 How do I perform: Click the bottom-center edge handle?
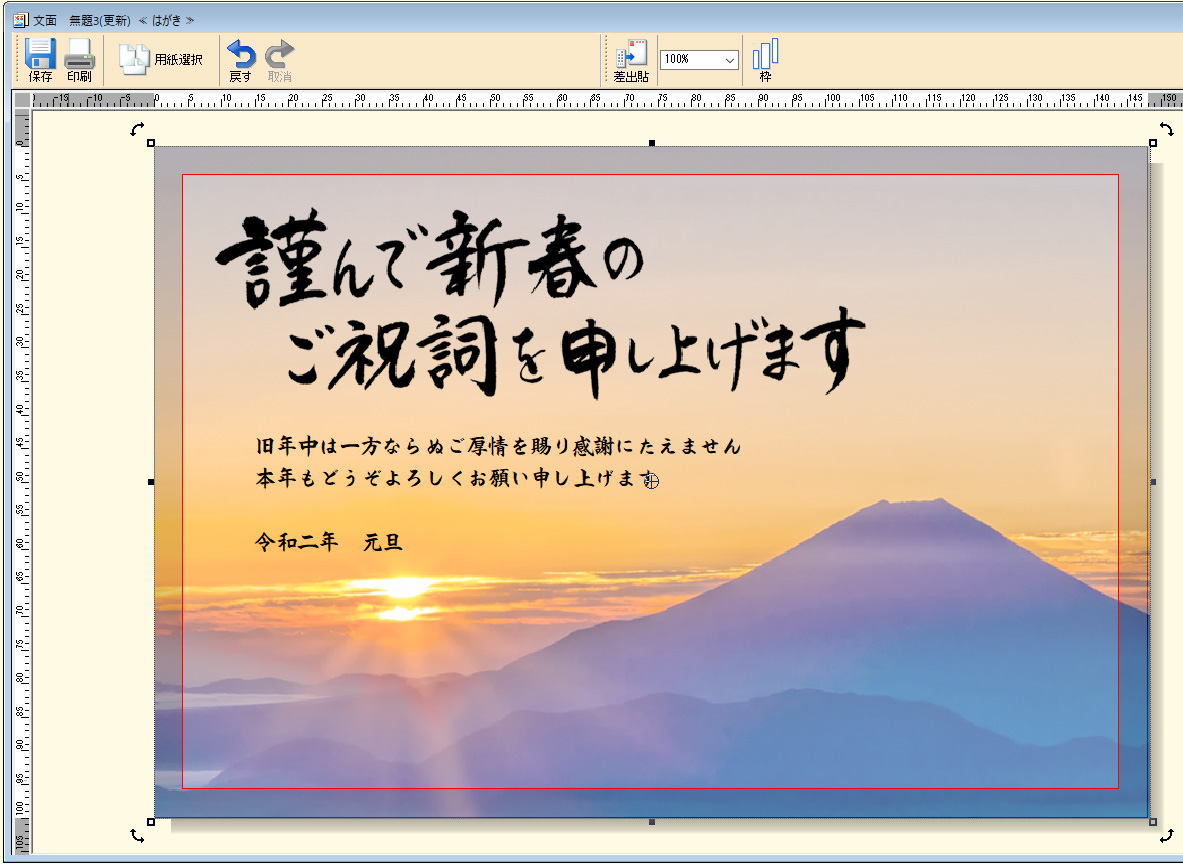coord(652,822)
